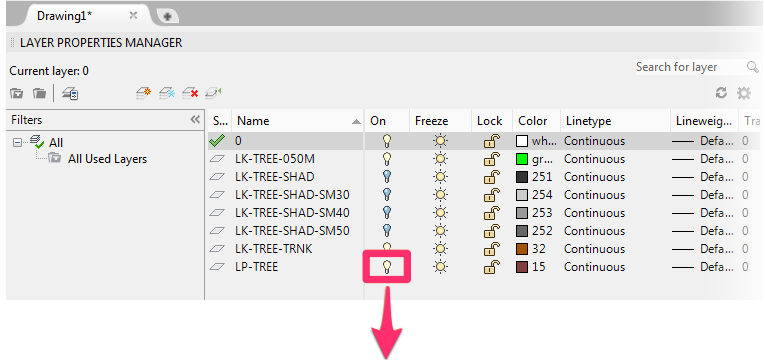The width and height of the screenshot is (765, 360).
Task: Freeze layer 0 sun icon
Action: (441, 141)
